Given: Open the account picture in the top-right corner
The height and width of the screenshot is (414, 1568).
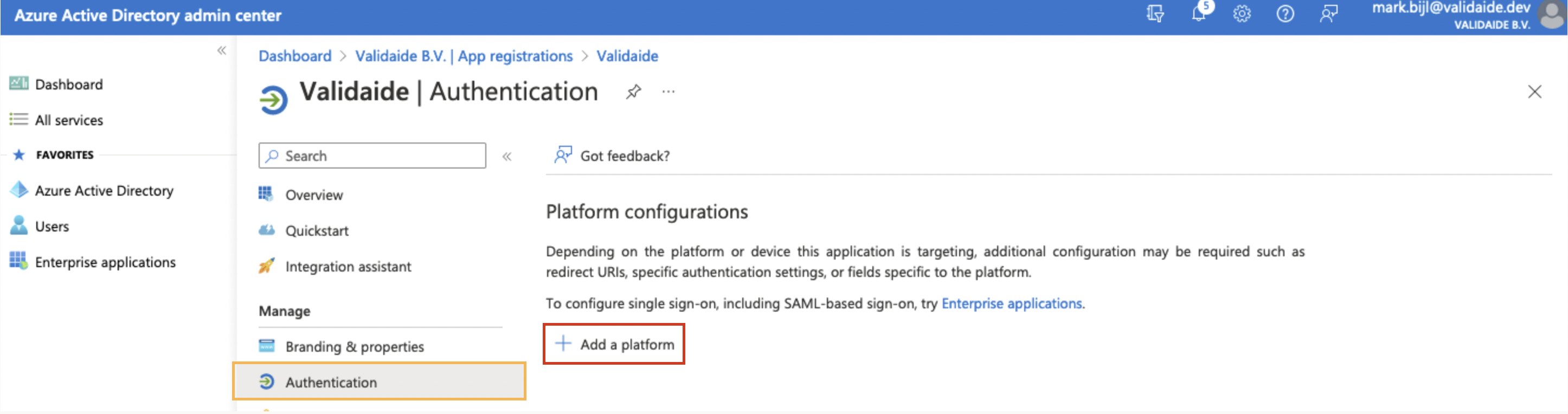Looking at the screenshot, I should tap(1549, 15).
